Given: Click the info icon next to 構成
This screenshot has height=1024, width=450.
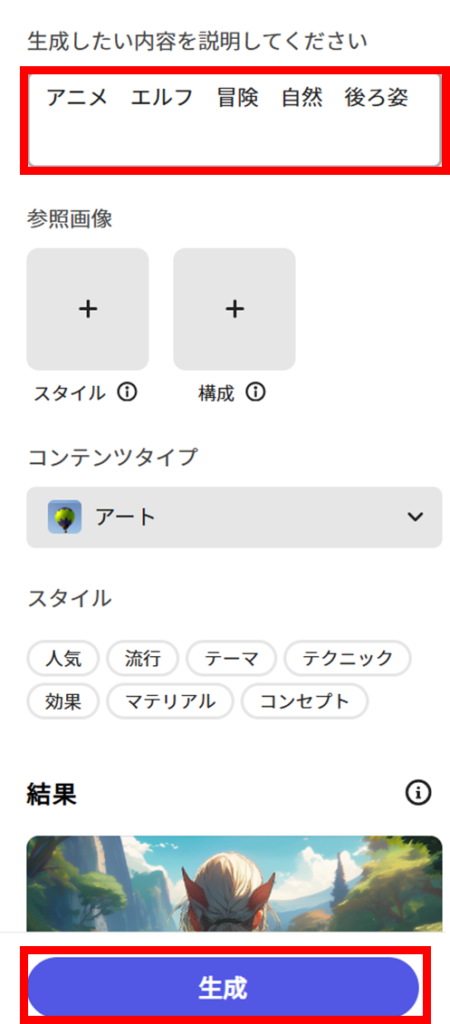Looking at the screenshot, I should point(256,392).
